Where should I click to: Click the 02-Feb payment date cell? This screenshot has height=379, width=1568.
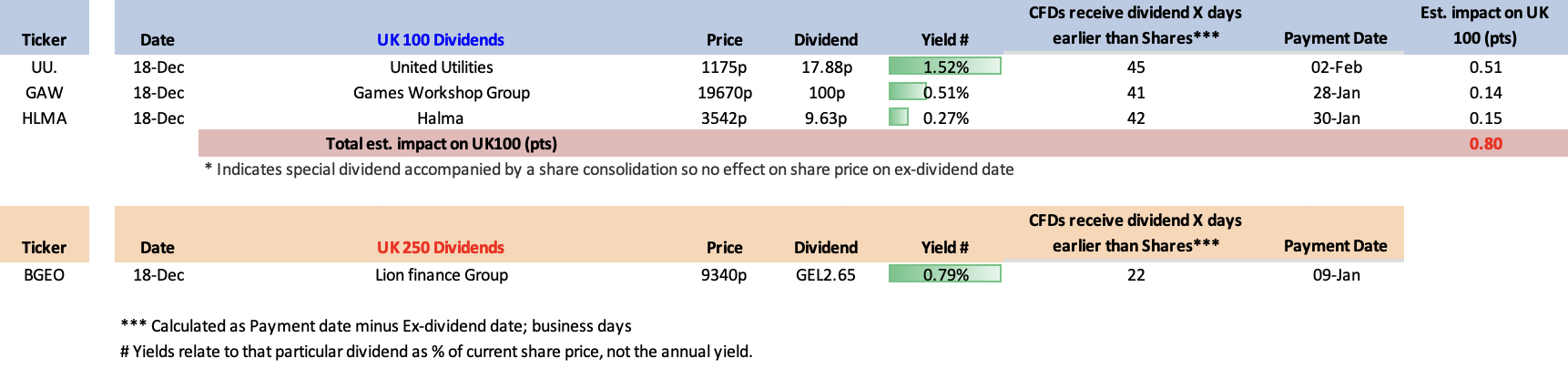[x=1336, y=67]
